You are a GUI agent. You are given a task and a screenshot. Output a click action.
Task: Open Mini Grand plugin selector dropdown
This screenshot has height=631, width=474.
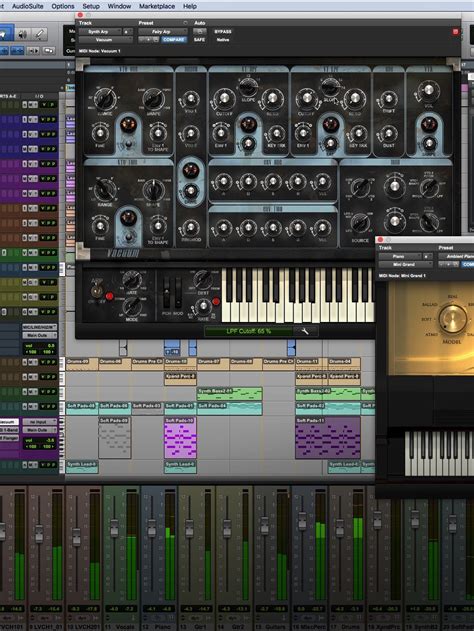[406, 264]
